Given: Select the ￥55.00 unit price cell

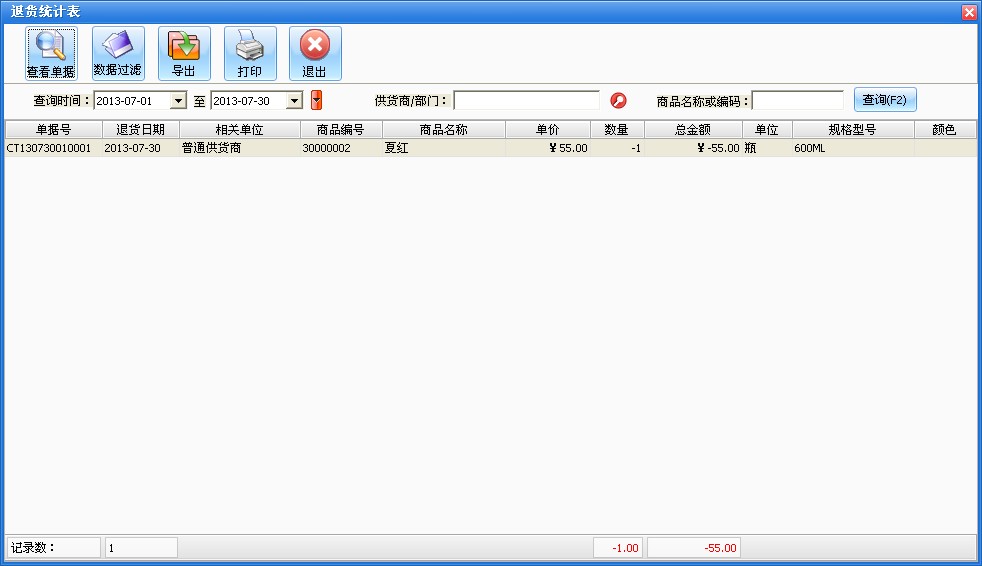Looking at the screenshot, I should (x=548, y=148).
